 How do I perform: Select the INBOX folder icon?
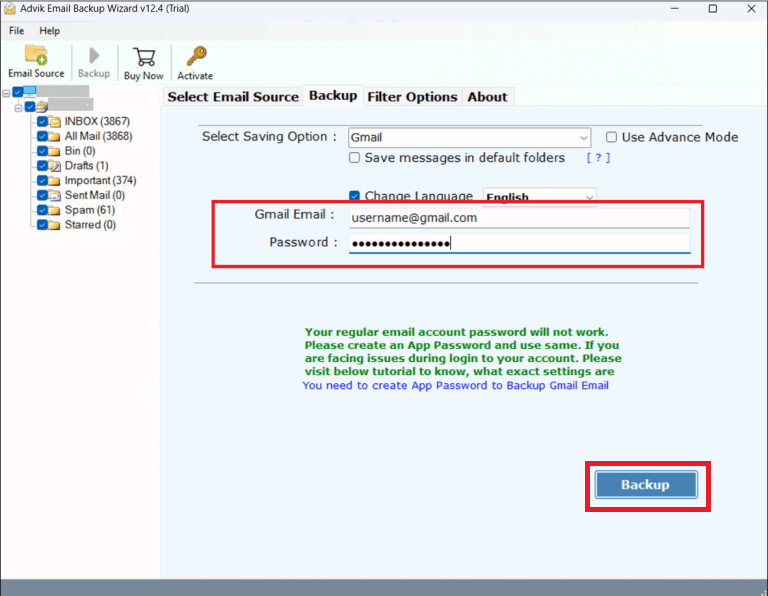pyautogui.click(x=55, y=121)
